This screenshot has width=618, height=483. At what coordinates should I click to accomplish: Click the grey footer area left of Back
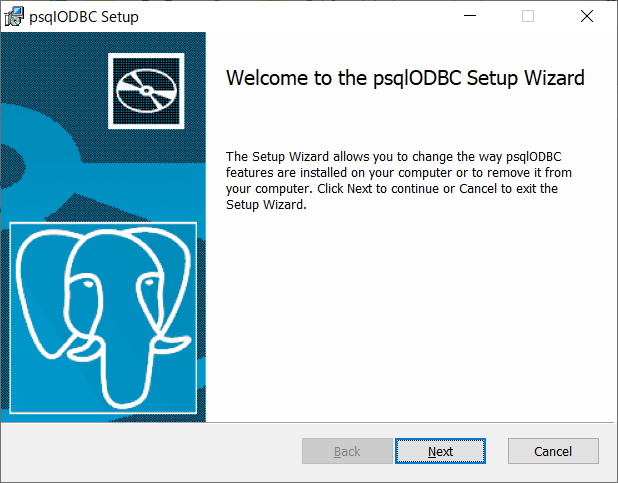pos(152,451)
